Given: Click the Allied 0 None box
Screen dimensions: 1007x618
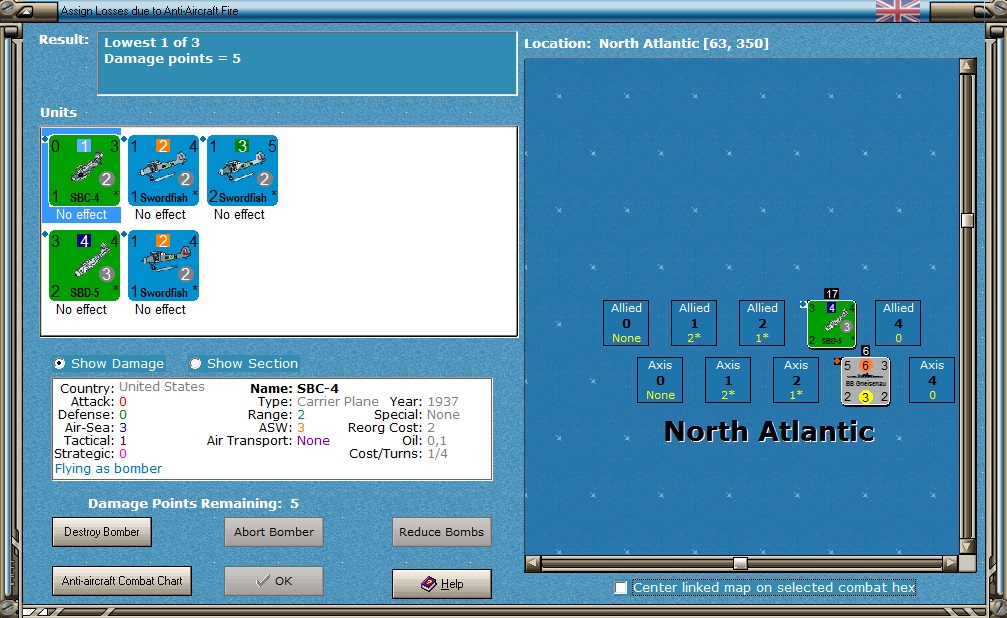Looking at the screenshot, I should point(626,323).
